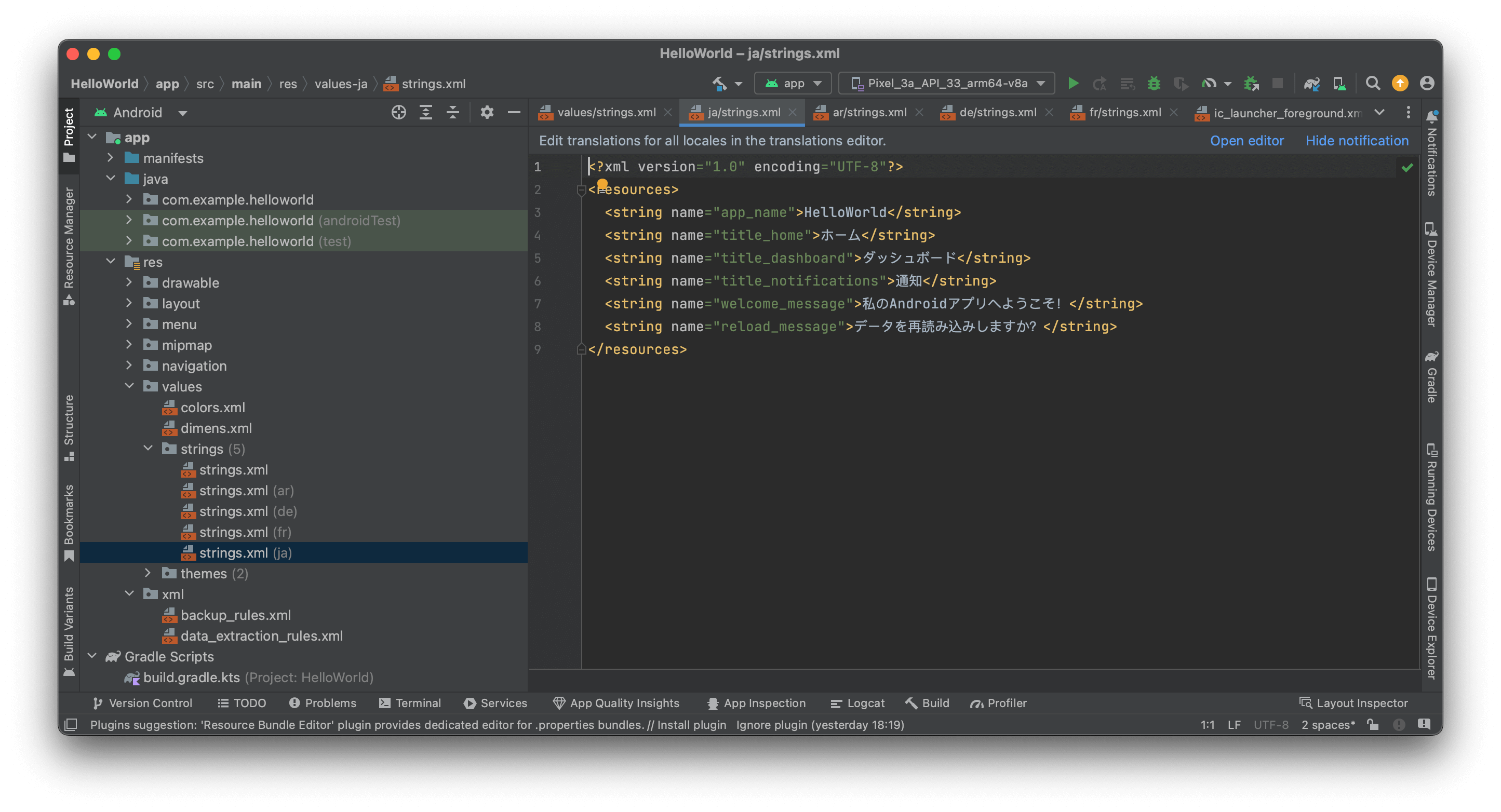Viewport: 1501px width, 812px height.
Task: Click the Make Project hammer icon
Action: click(x=719, y=83)
